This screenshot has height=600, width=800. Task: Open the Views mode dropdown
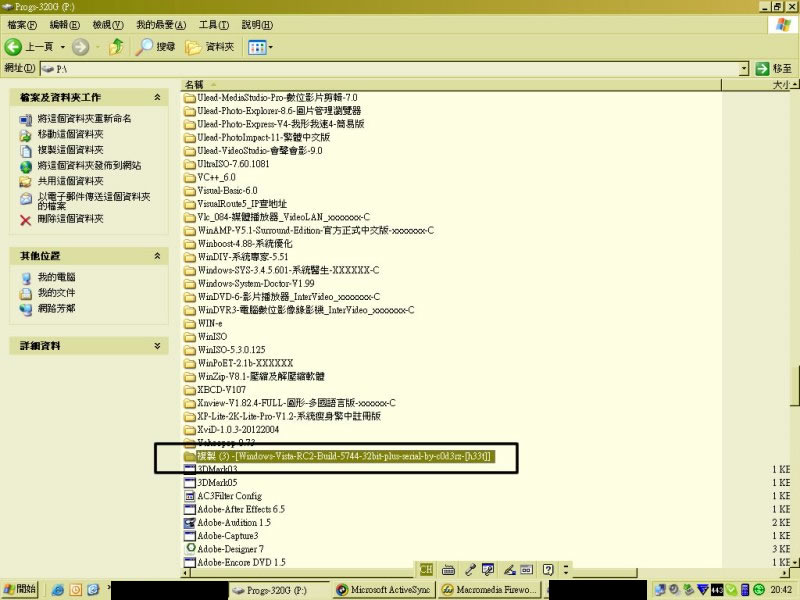[260, 47]
